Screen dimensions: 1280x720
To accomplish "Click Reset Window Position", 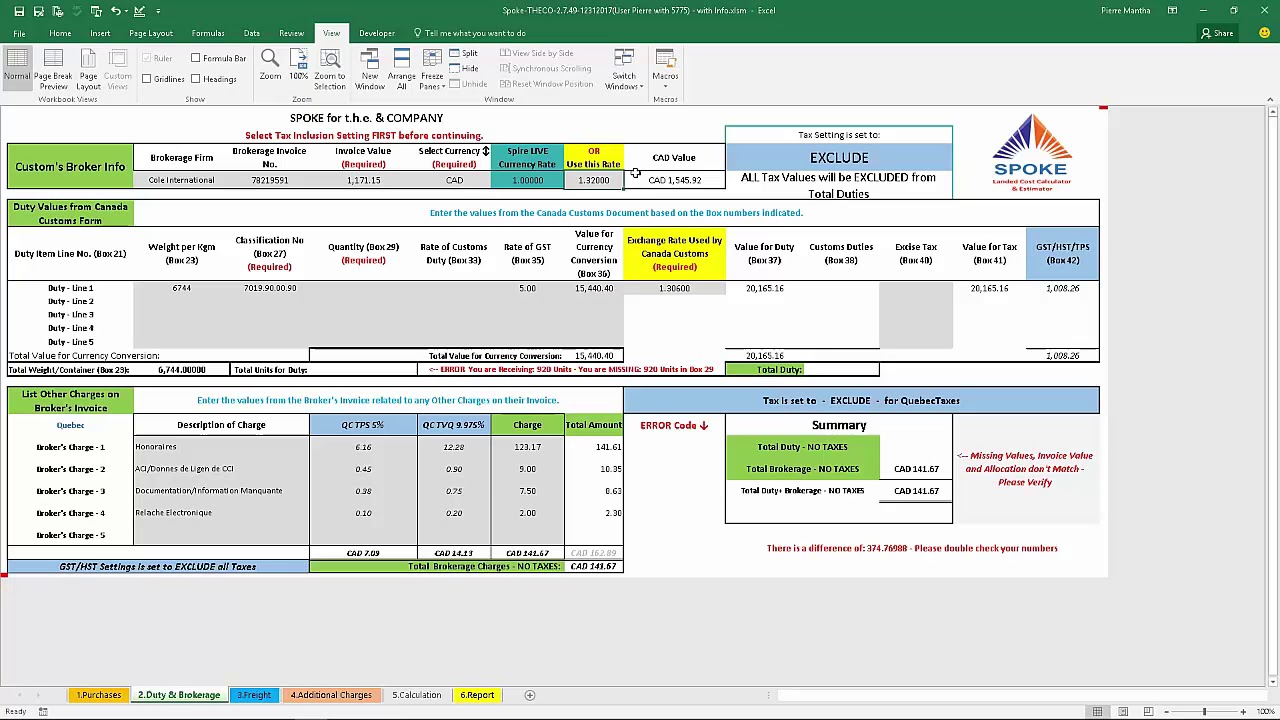I will [546, 84].
